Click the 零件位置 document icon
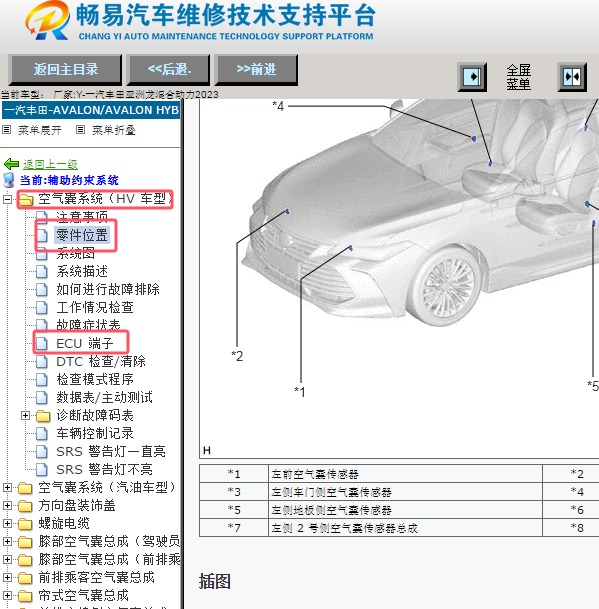 point(42,235)
